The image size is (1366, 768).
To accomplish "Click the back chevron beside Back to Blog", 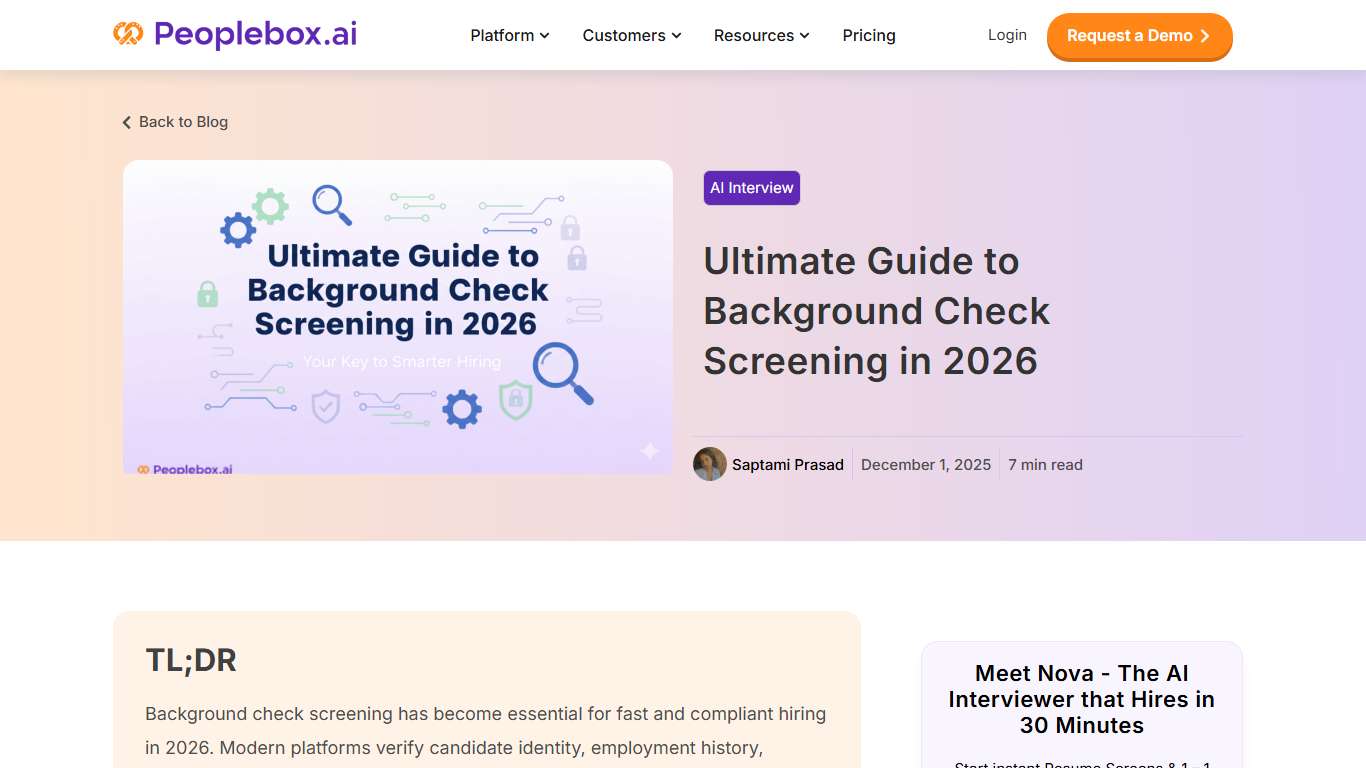I will (x=126, y=121).
